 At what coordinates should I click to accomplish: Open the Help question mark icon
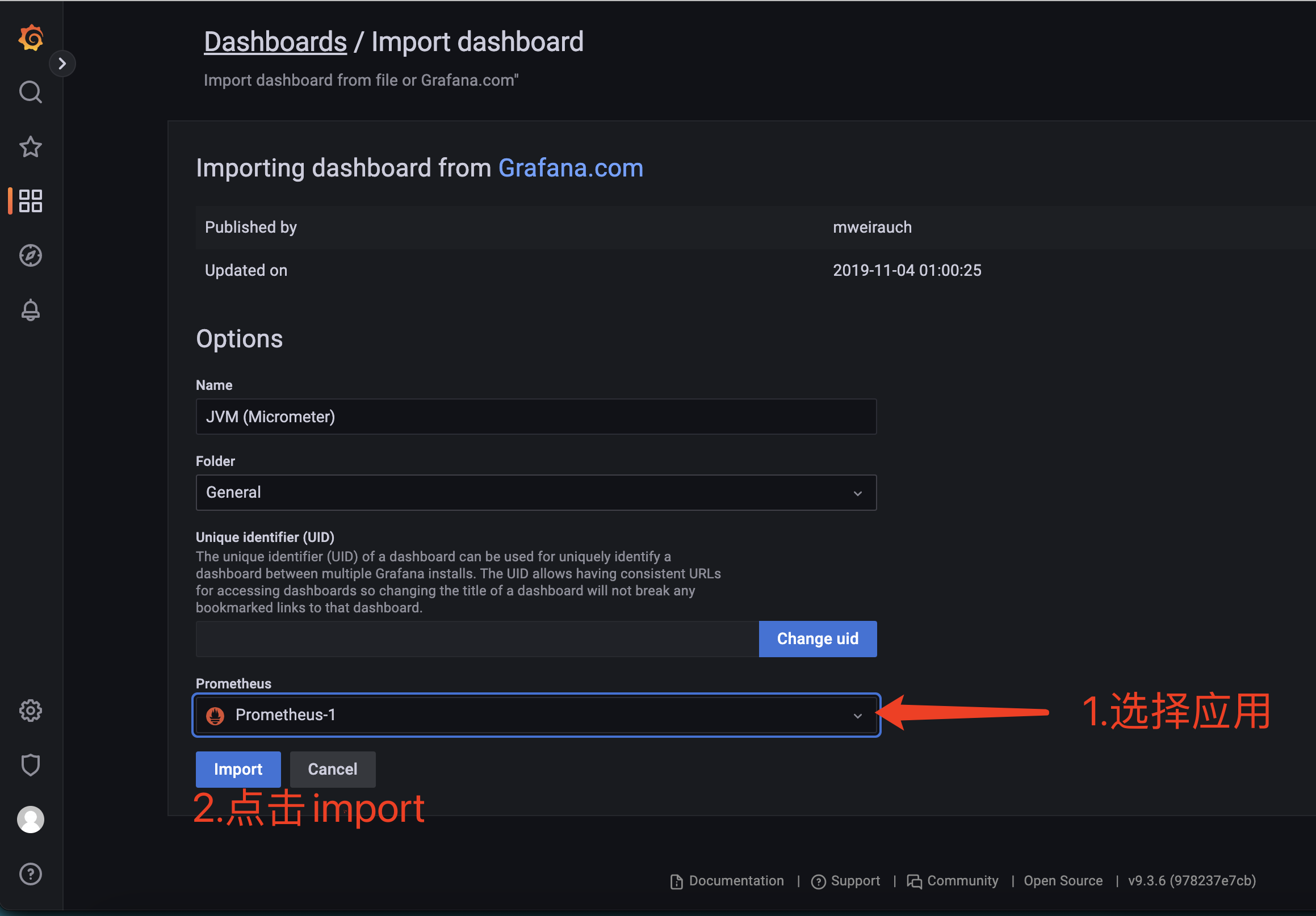pyautogui.click(x=31, y=874)
